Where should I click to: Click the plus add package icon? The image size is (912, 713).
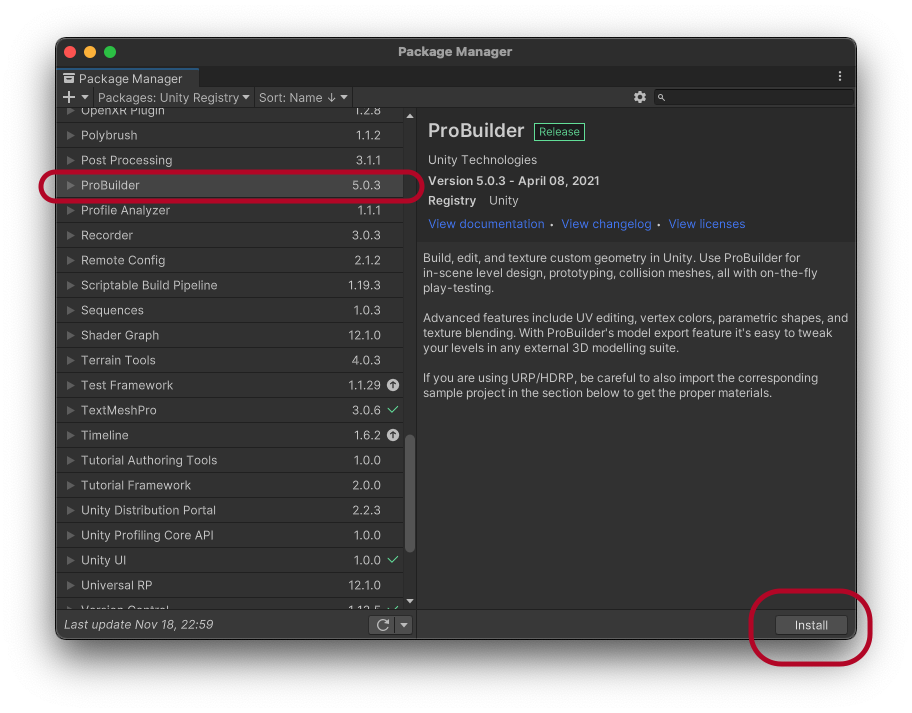(69, 97)
